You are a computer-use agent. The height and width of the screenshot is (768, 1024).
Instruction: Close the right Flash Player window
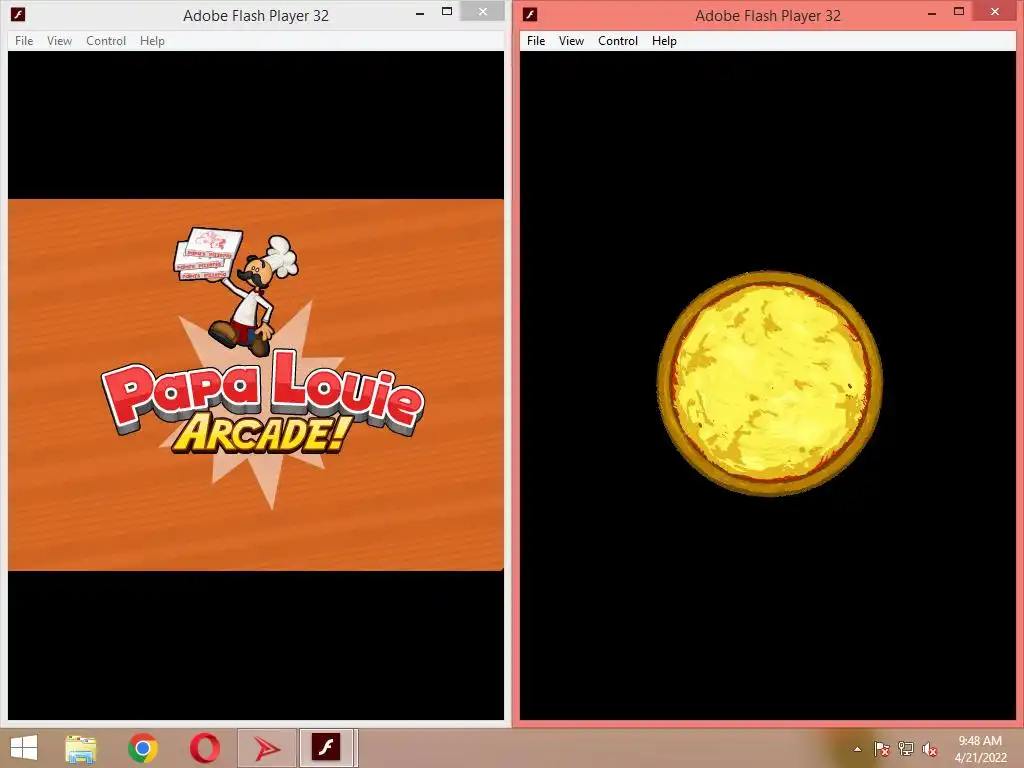995,12
